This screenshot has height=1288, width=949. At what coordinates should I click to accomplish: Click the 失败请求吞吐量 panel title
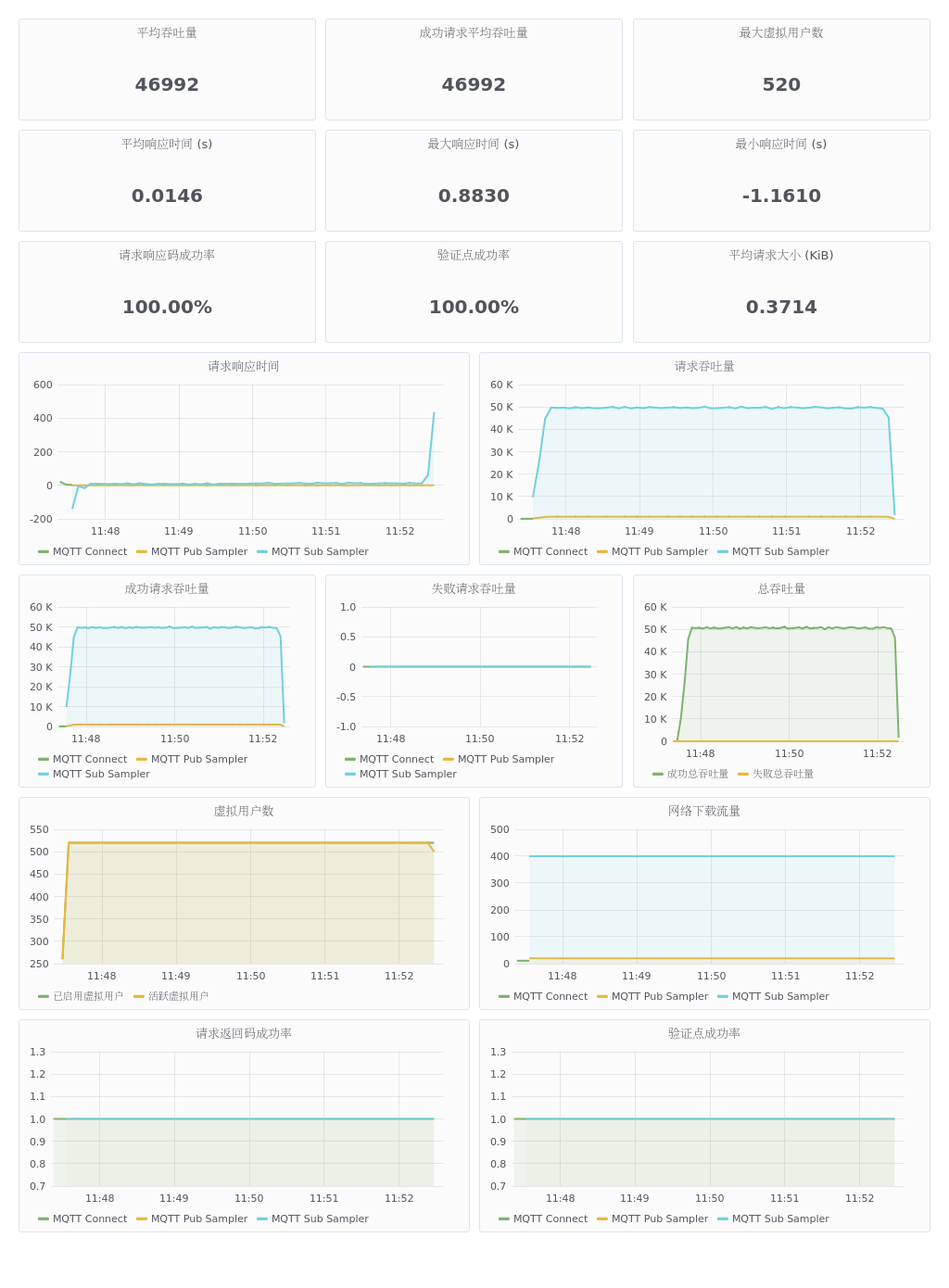point(474,588)
